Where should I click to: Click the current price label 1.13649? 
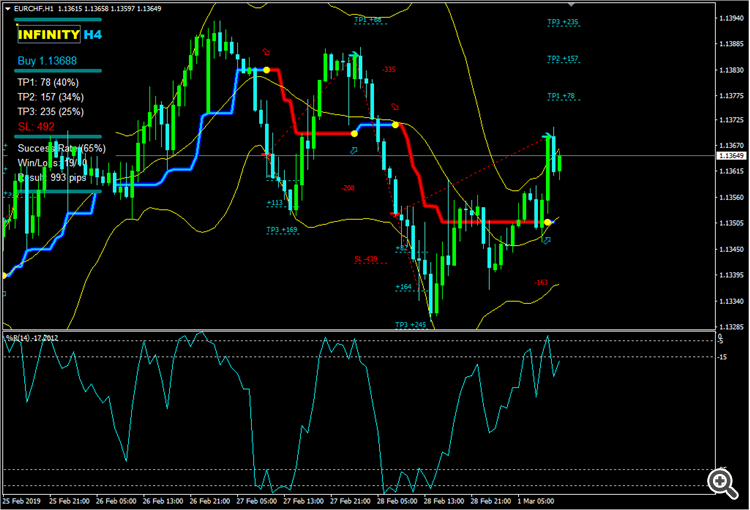click(x=731, y=156)
